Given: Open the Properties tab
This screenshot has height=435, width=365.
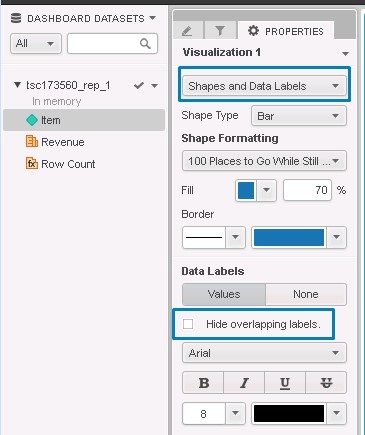Looking at the screenshot, I should point(285,31).
